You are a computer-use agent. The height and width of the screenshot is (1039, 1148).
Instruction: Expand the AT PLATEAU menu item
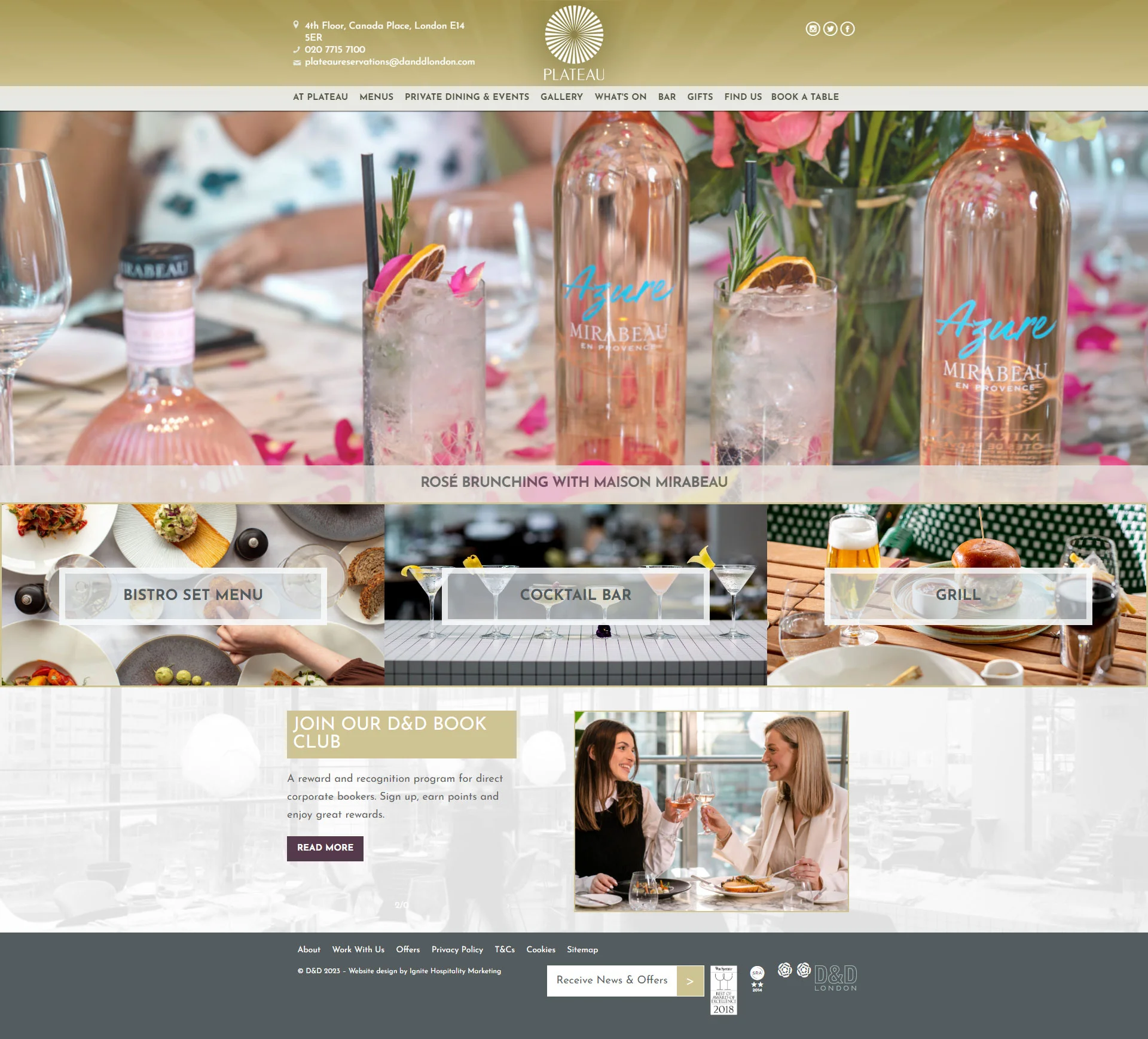320,98
